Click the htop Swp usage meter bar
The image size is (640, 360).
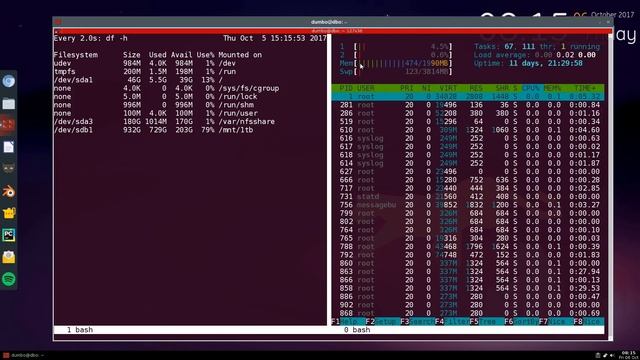pyautogui.click(x=396, y=72)
